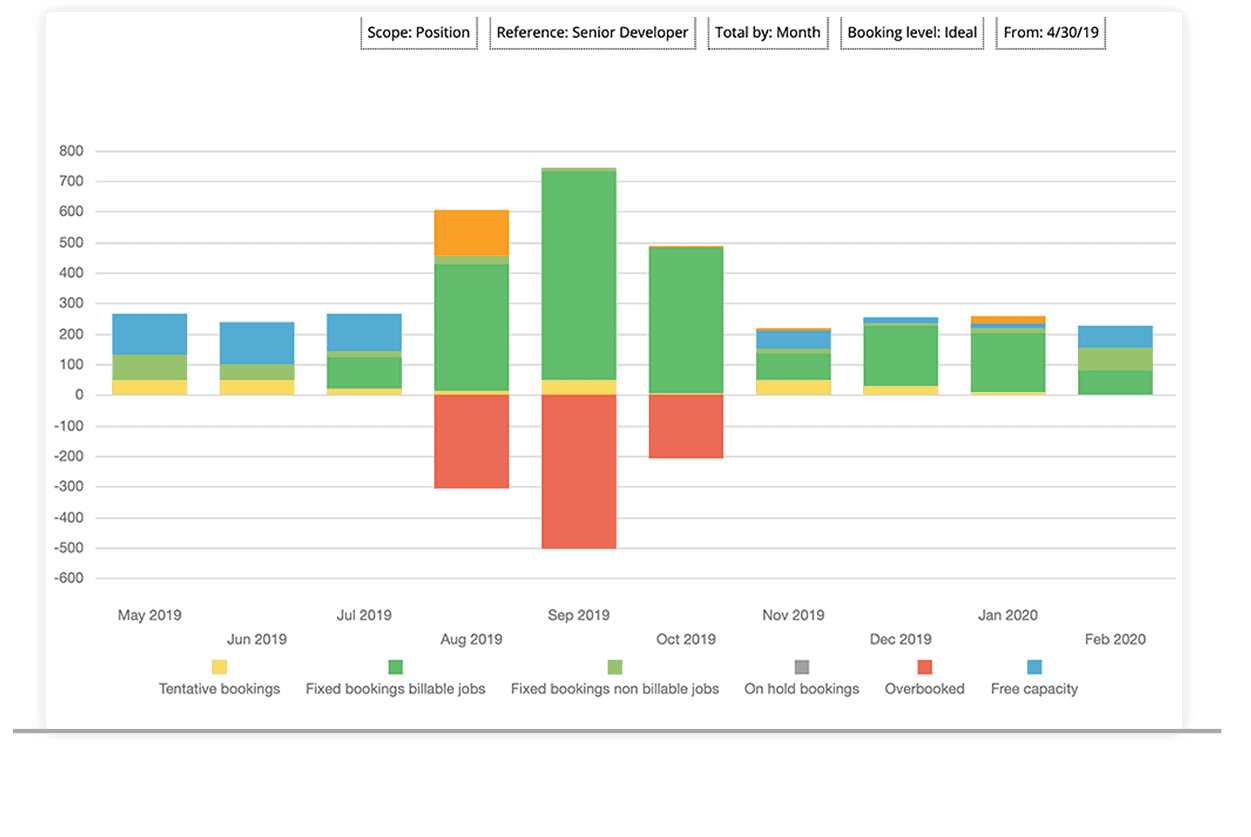Click the blue Free capacity legend swatch
The width and height of the screenshot is (1251, 837).
pyautogui.click(x=1035, y=666)
